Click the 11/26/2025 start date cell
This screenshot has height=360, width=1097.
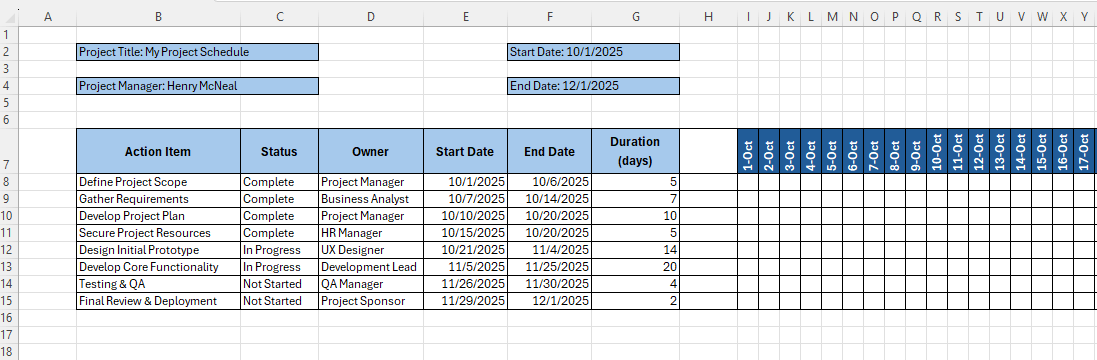click(466, 284)
